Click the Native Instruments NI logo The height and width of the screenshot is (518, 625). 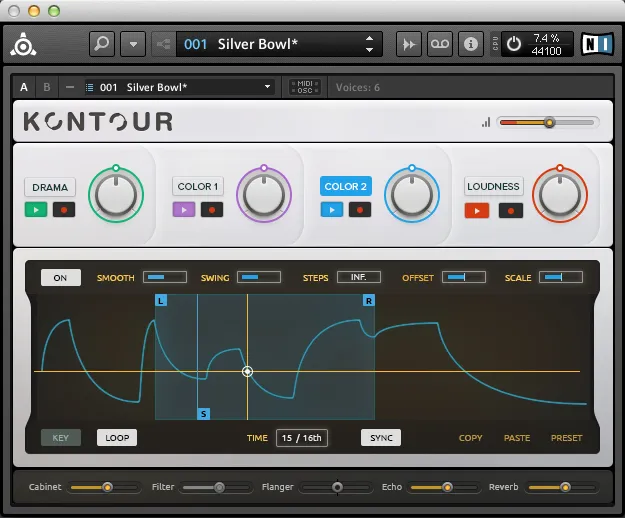597,44
